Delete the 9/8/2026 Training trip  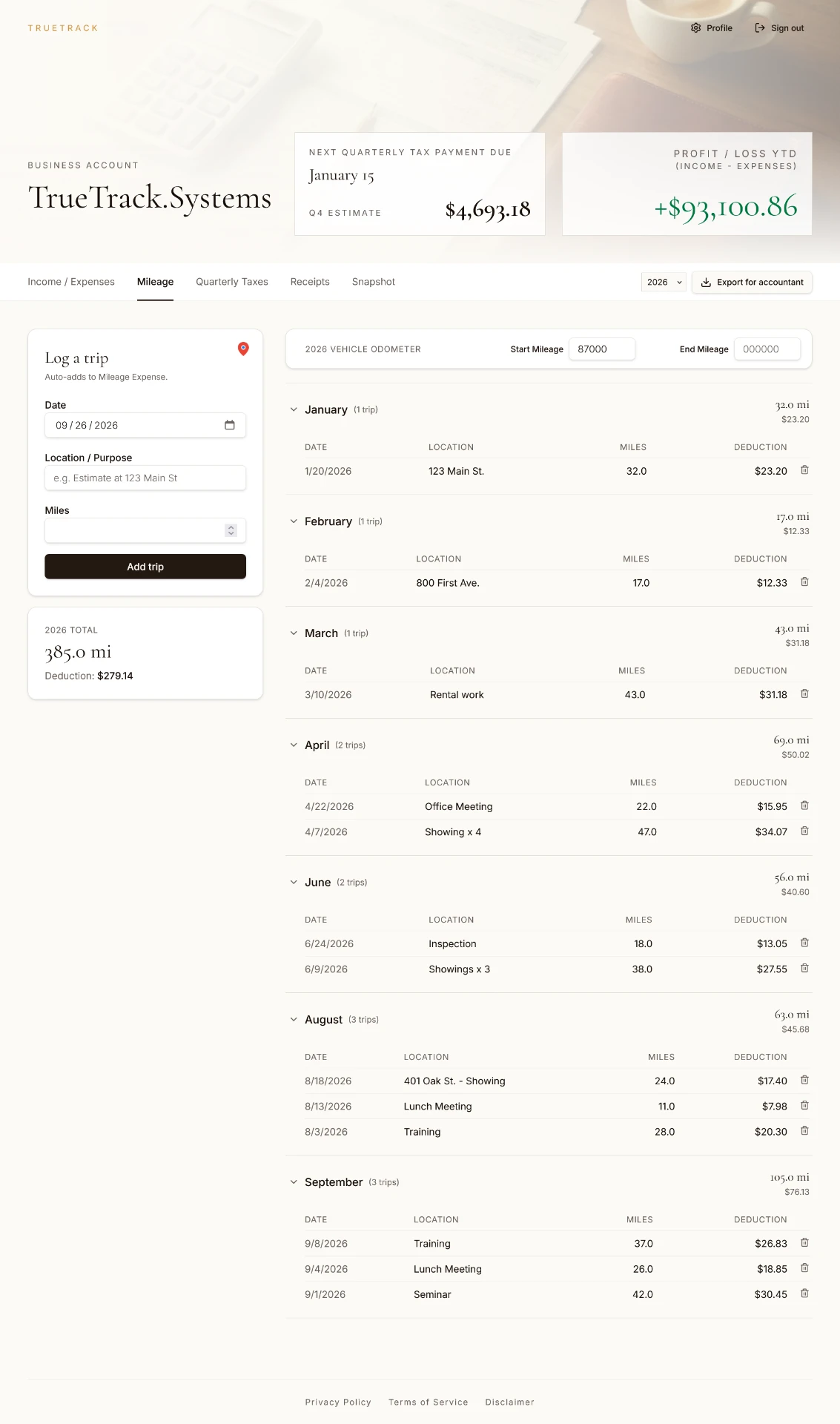coord(804,1243)
